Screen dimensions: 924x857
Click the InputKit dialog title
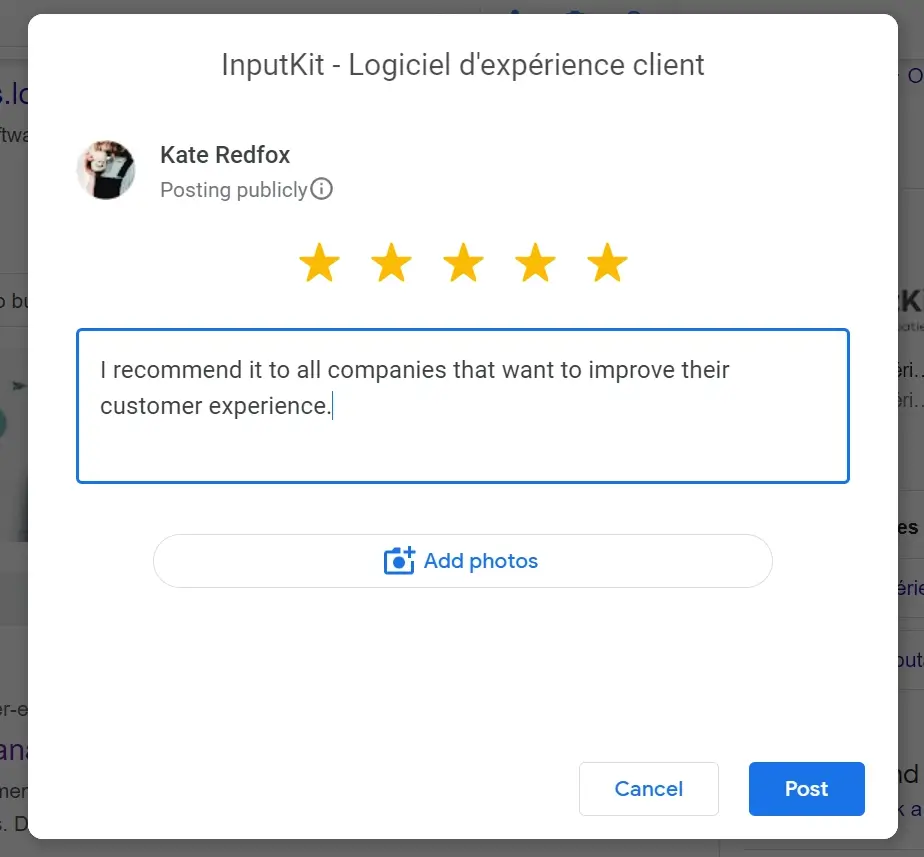coord(463,65)
